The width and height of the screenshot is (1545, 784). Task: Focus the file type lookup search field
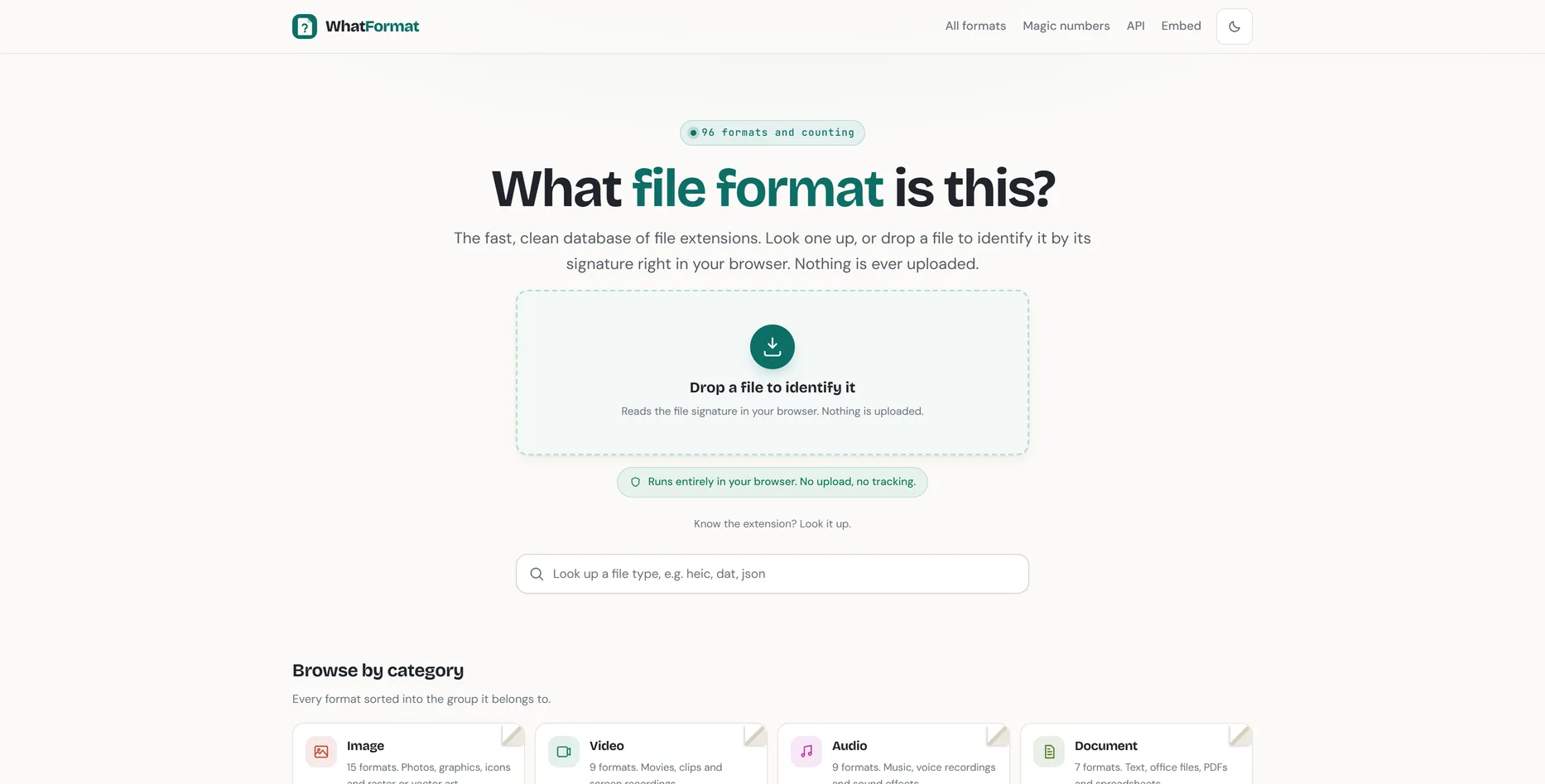click(x=772, y=574)
